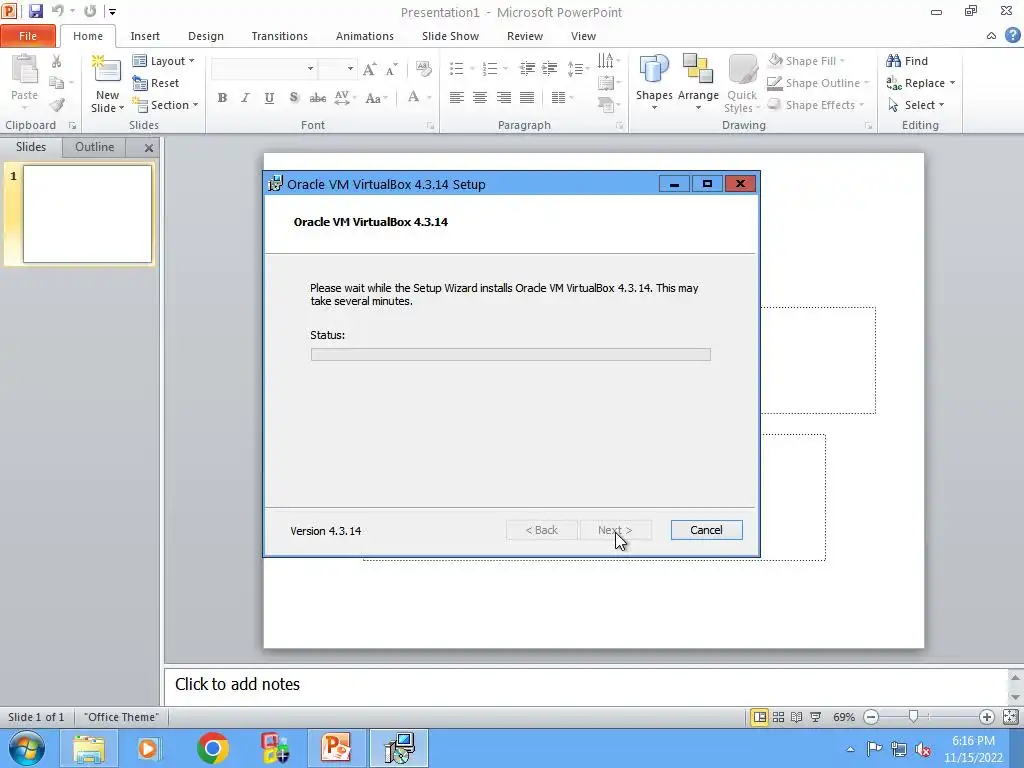Justify text alignment
1024x768 pixels.
pos(527,98)
